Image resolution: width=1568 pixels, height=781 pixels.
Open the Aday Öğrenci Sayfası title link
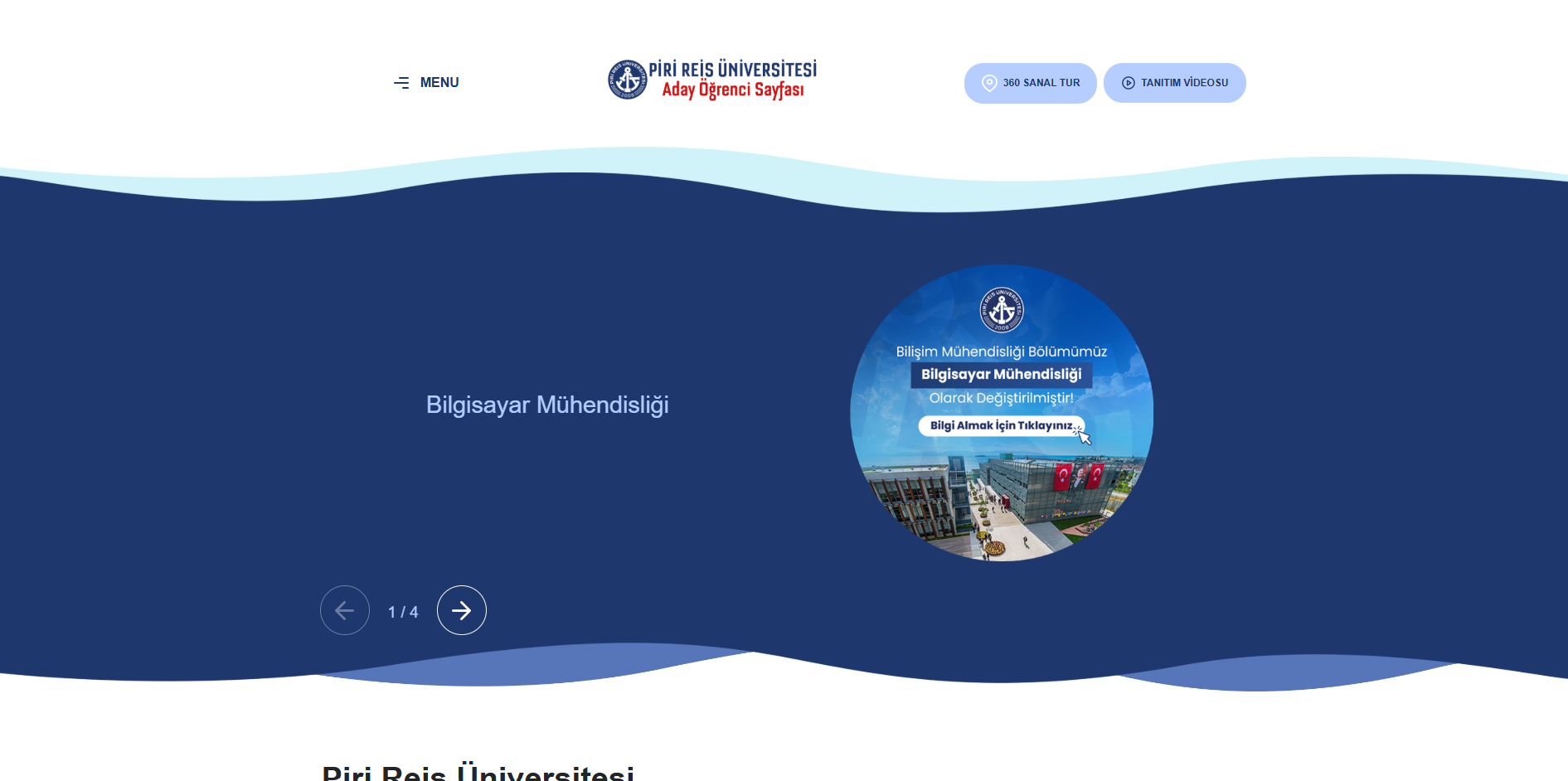pos(733,90)
